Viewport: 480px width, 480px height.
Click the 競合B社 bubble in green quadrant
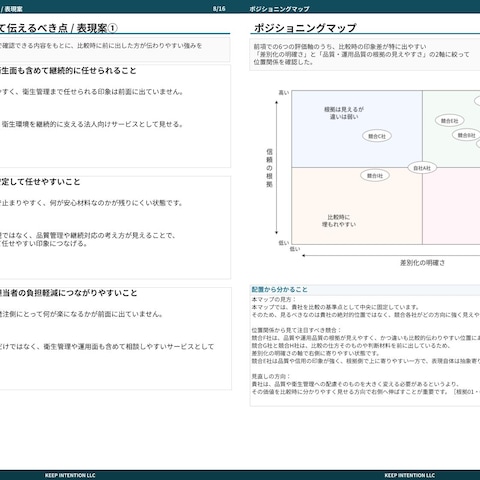(x=466, y=135)
